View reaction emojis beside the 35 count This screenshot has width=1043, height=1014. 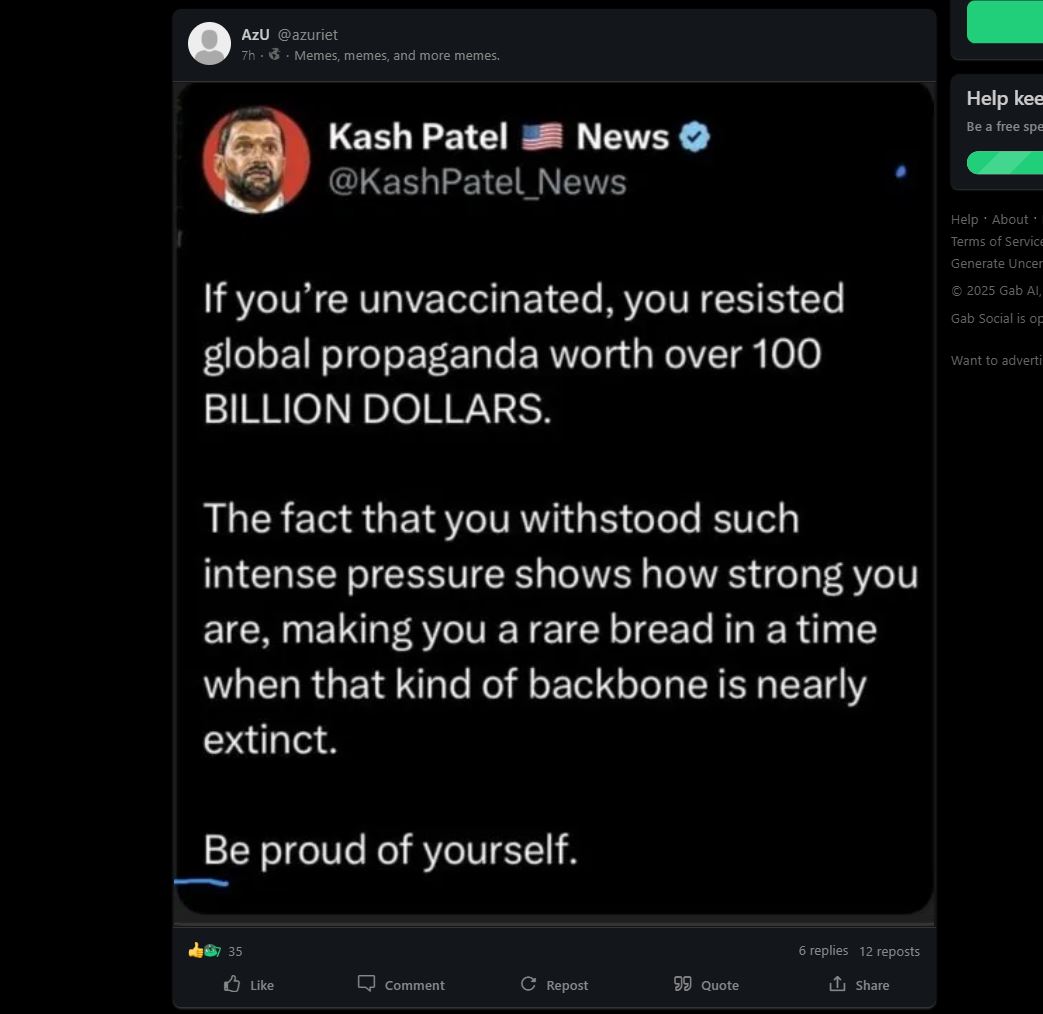click(x=204, y=951)
